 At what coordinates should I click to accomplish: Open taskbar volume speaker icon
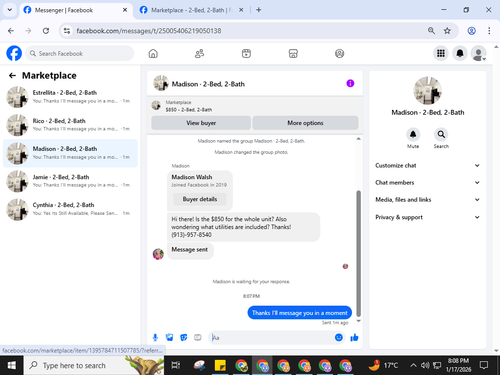425,365
